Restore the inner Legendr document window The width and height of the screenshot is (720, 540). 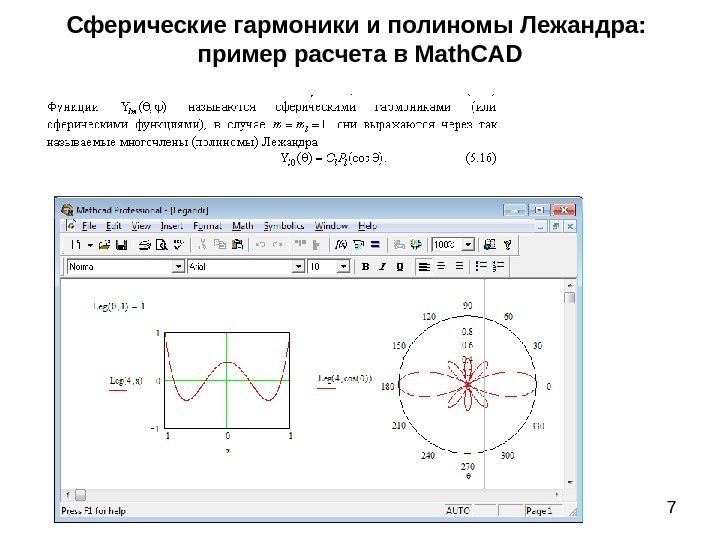[x=556, y=226]
